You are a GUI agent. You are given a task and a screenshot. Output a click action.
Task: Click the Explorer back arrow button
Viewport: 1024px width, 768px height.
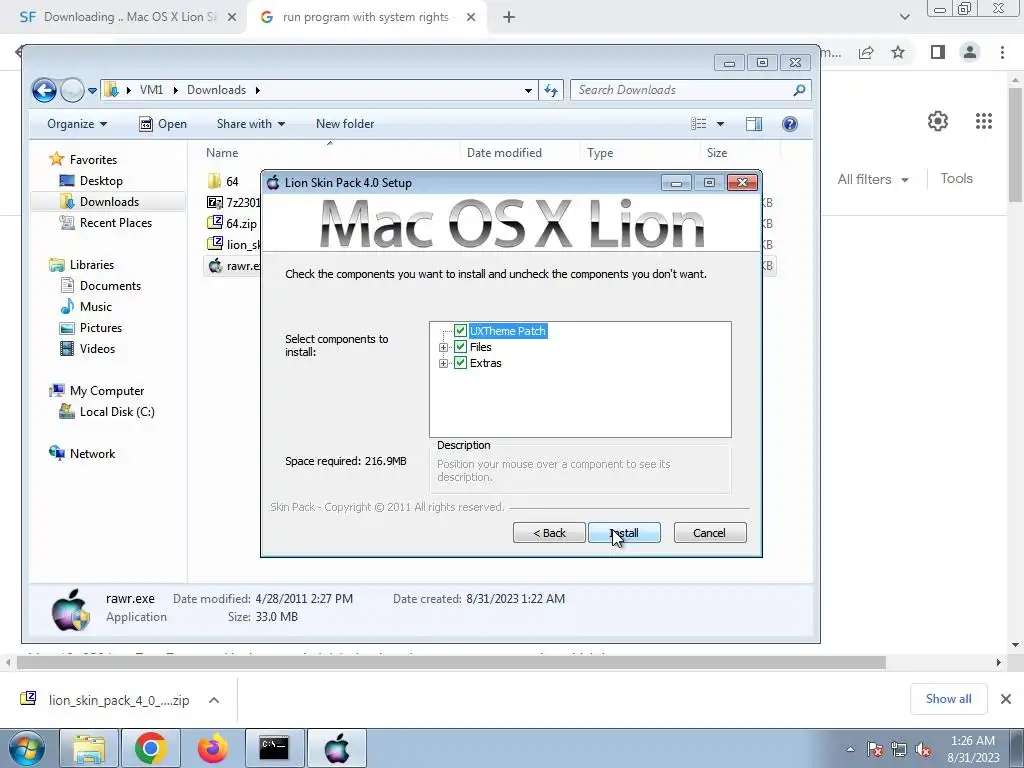point(44,90)
